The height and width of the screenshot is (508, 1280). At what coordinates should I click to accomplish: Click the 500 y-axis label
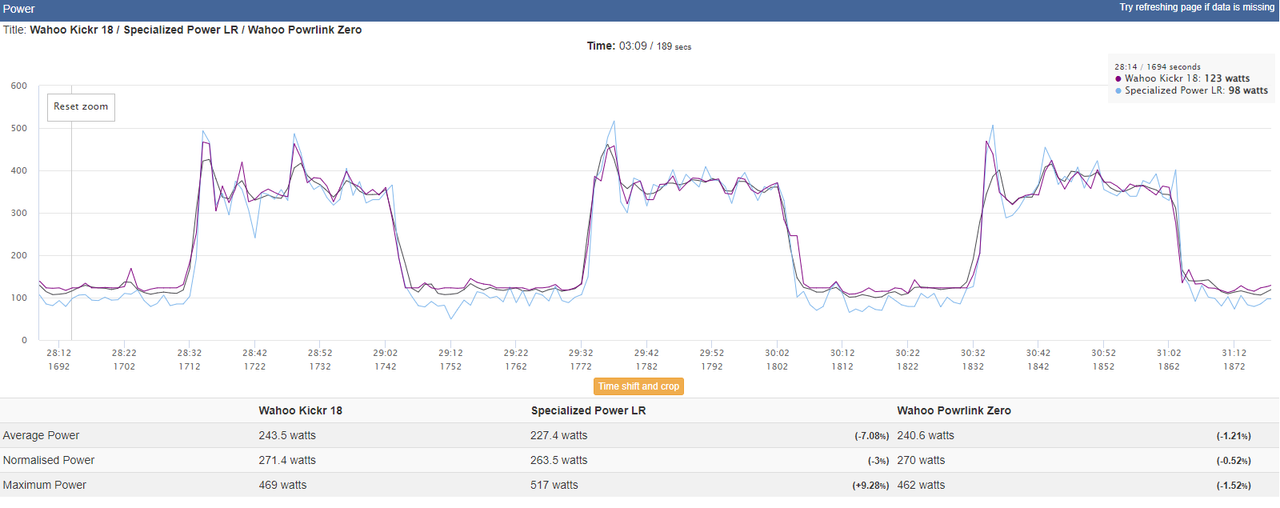(18, 128)
